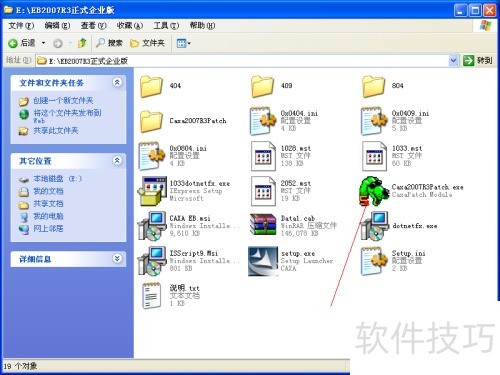
Task: Select the Setup.ini config file icon
Action: coord(374,261)
